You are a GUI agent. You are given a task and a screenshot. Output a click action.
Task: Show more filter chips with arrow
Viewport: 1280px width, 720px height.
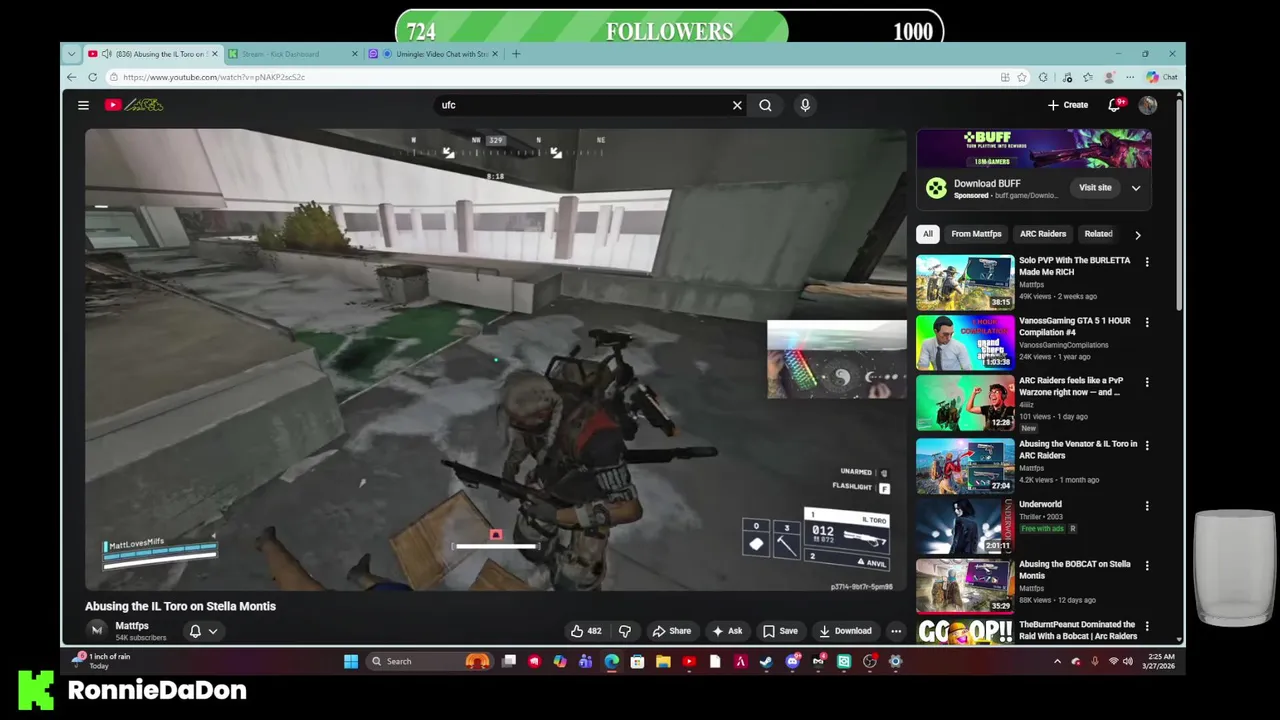1137,235
